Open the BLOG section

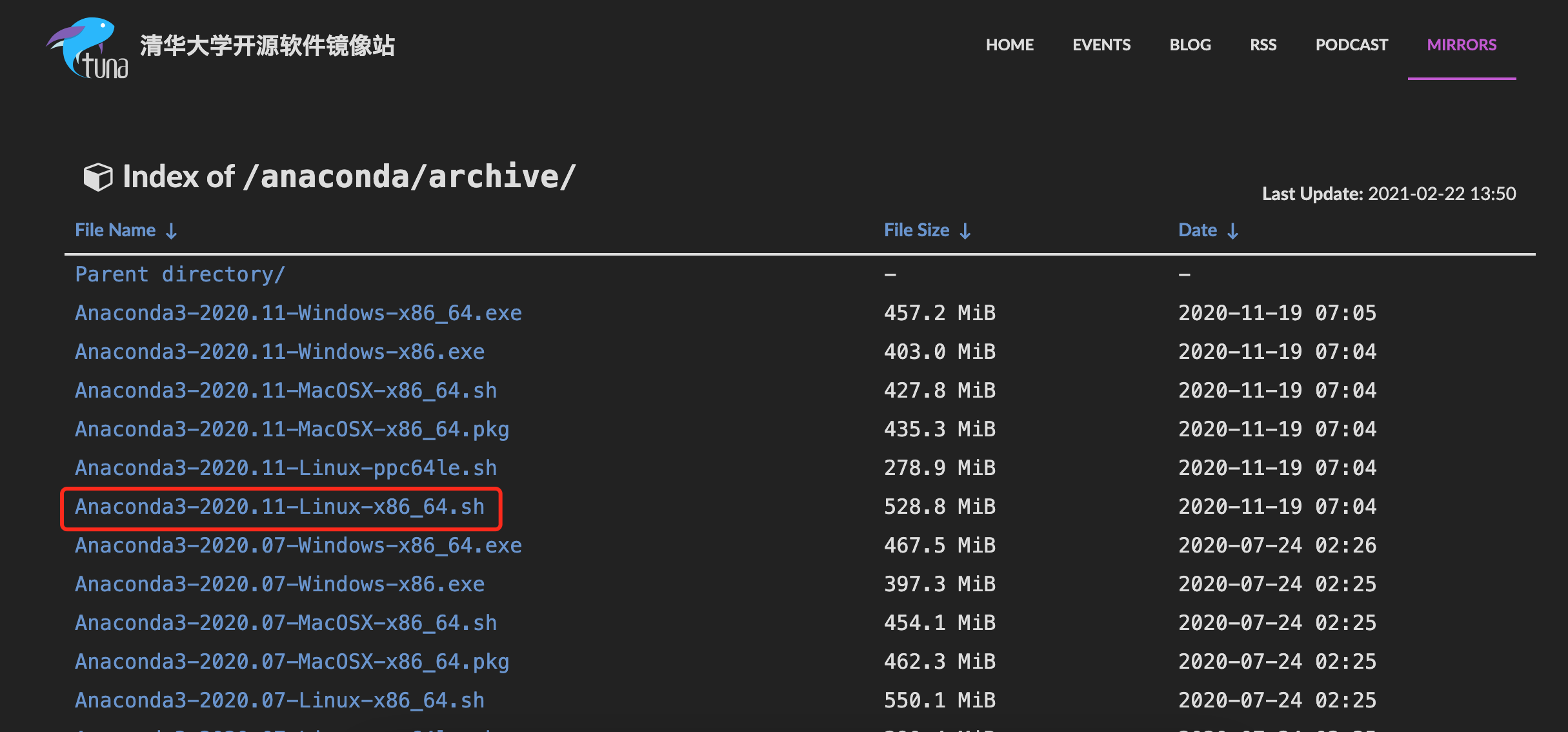[1189, 45]
